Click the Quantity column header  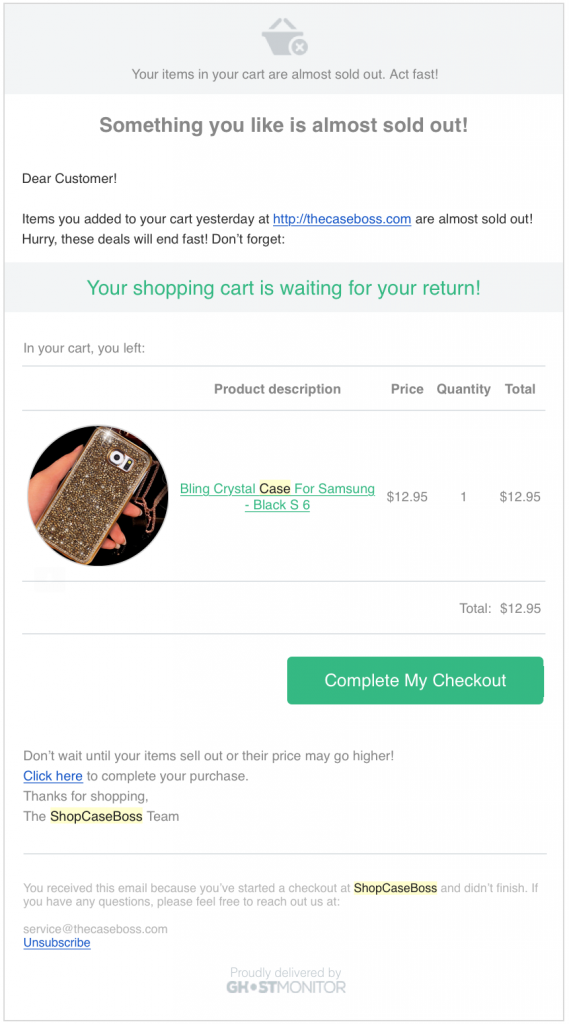coord(464,389)
